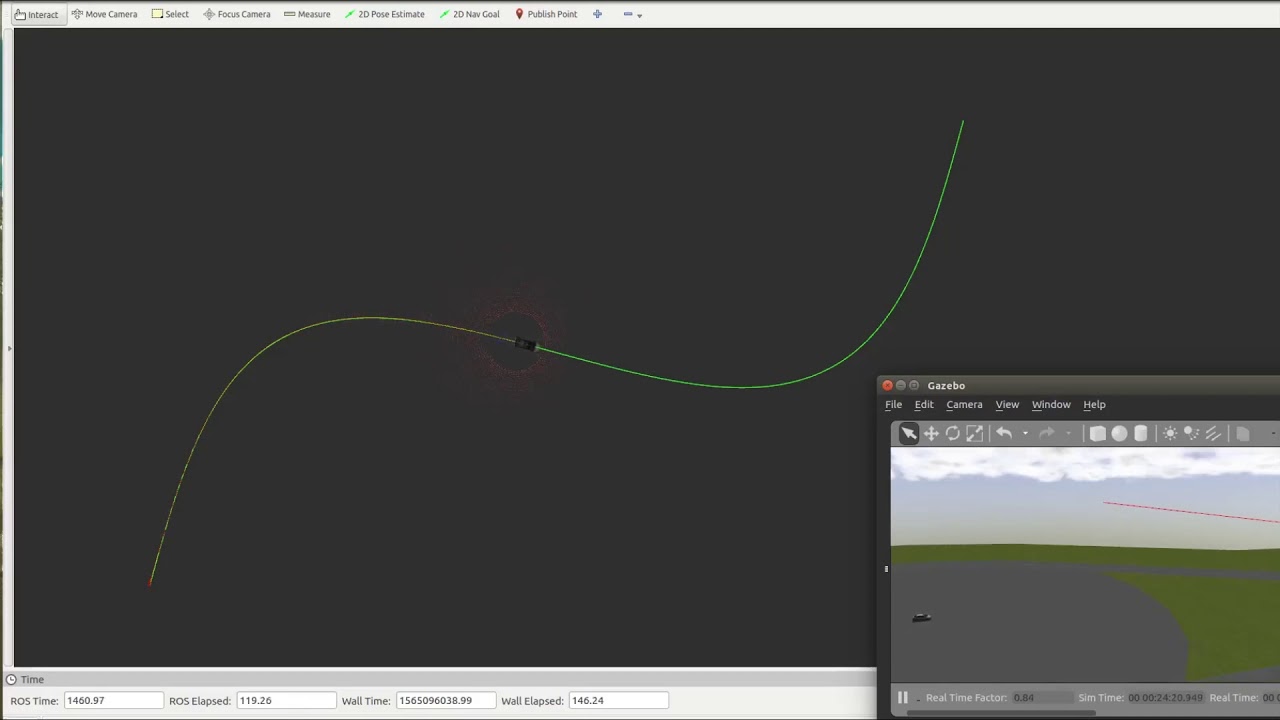Open the minus remove-tool dropdown

click(x=633, y=14)
